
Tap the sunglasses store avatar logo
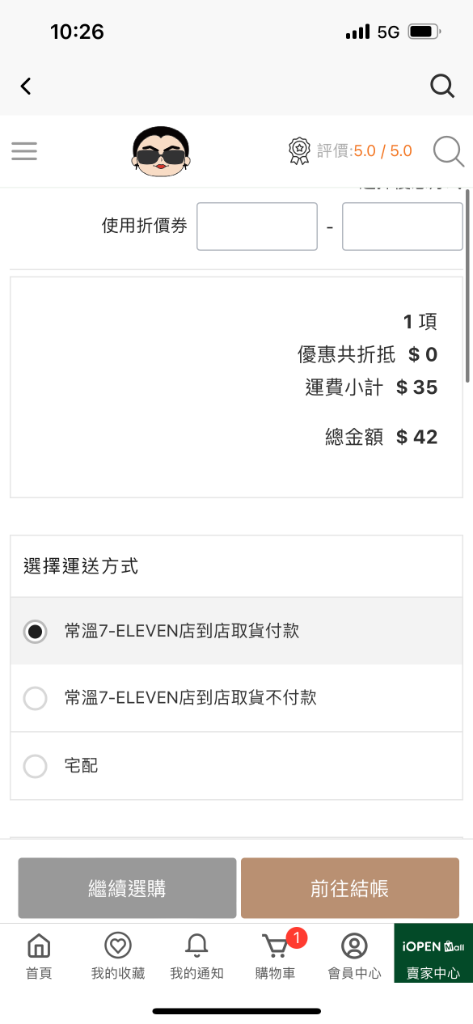point(161,152)
